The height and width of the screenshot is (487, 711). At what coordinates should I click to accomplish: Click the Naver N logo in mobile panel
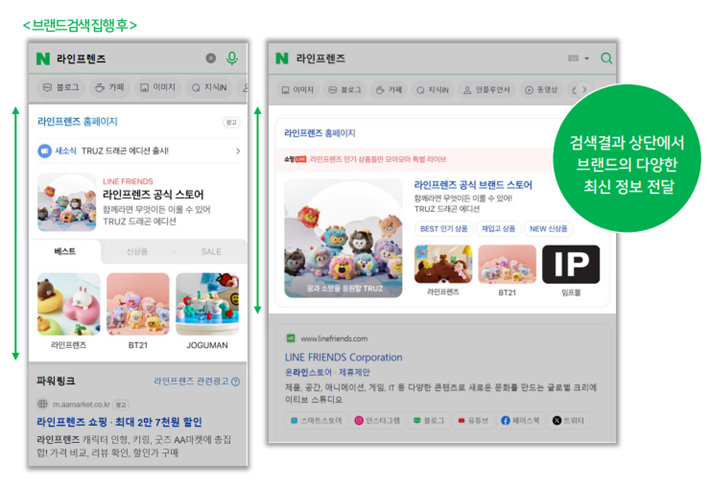click(43, 58)
